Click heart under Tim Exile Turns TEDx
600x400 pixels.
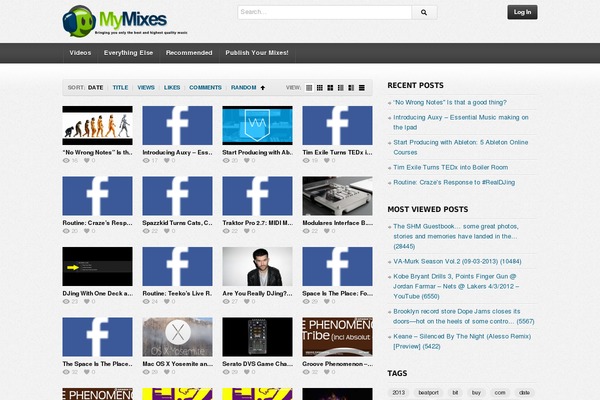[x=327, y=161]
